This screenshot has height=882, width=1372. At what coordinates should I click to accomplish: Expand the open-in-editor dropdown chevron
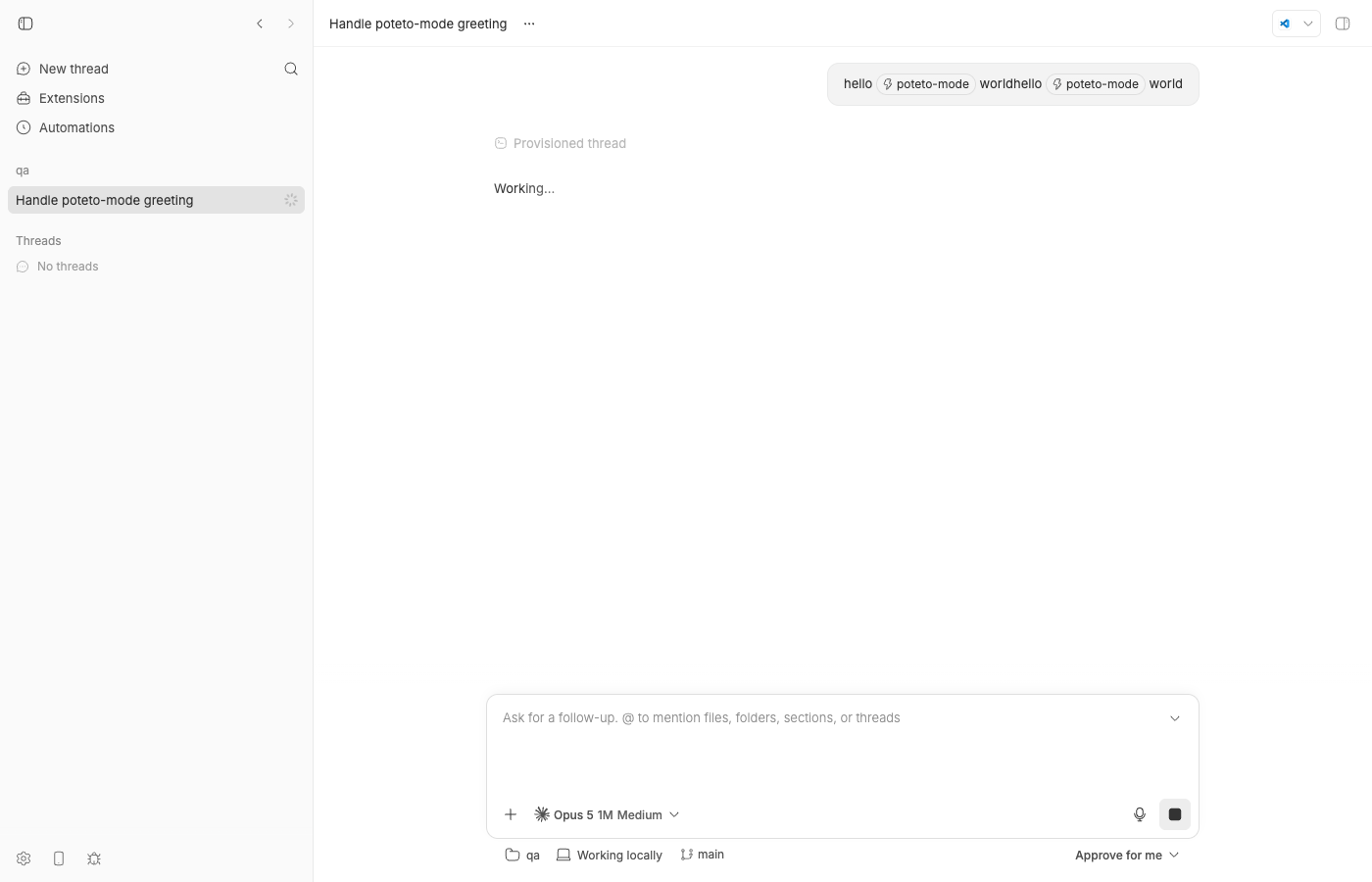tap(1308, 24)
